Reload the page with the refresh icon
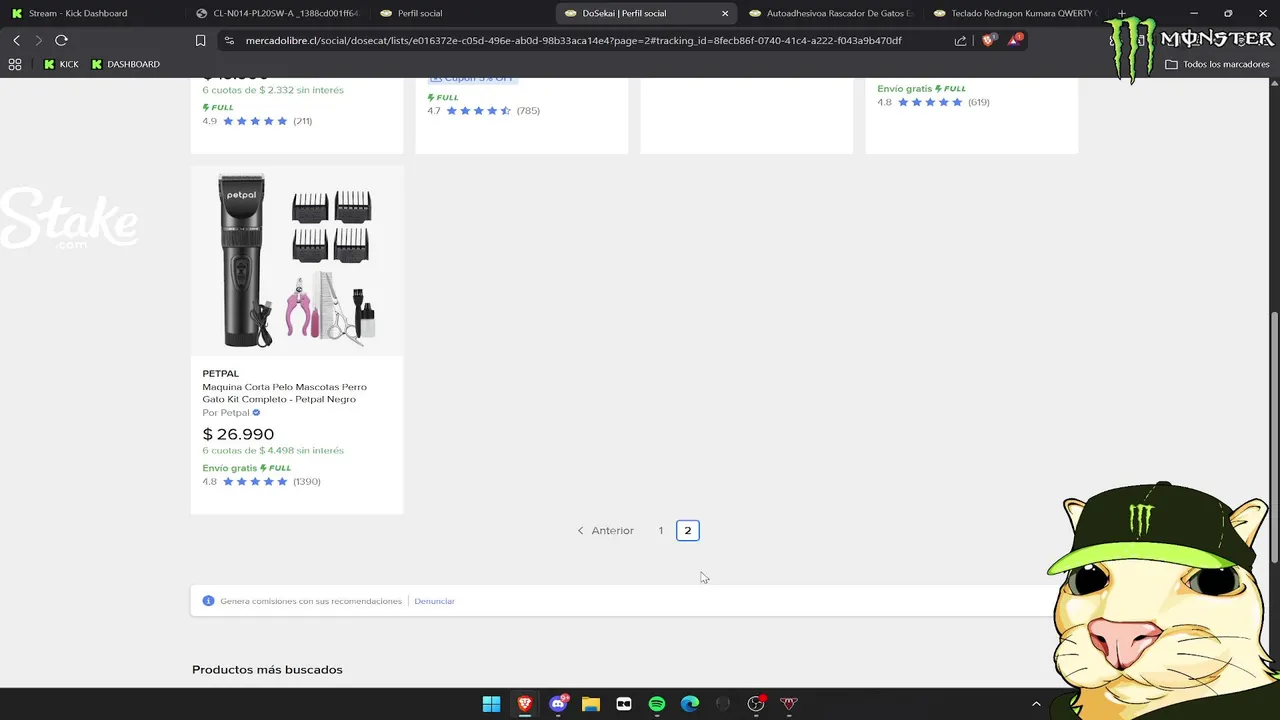 pyautogui.click(x=61, y=40)
